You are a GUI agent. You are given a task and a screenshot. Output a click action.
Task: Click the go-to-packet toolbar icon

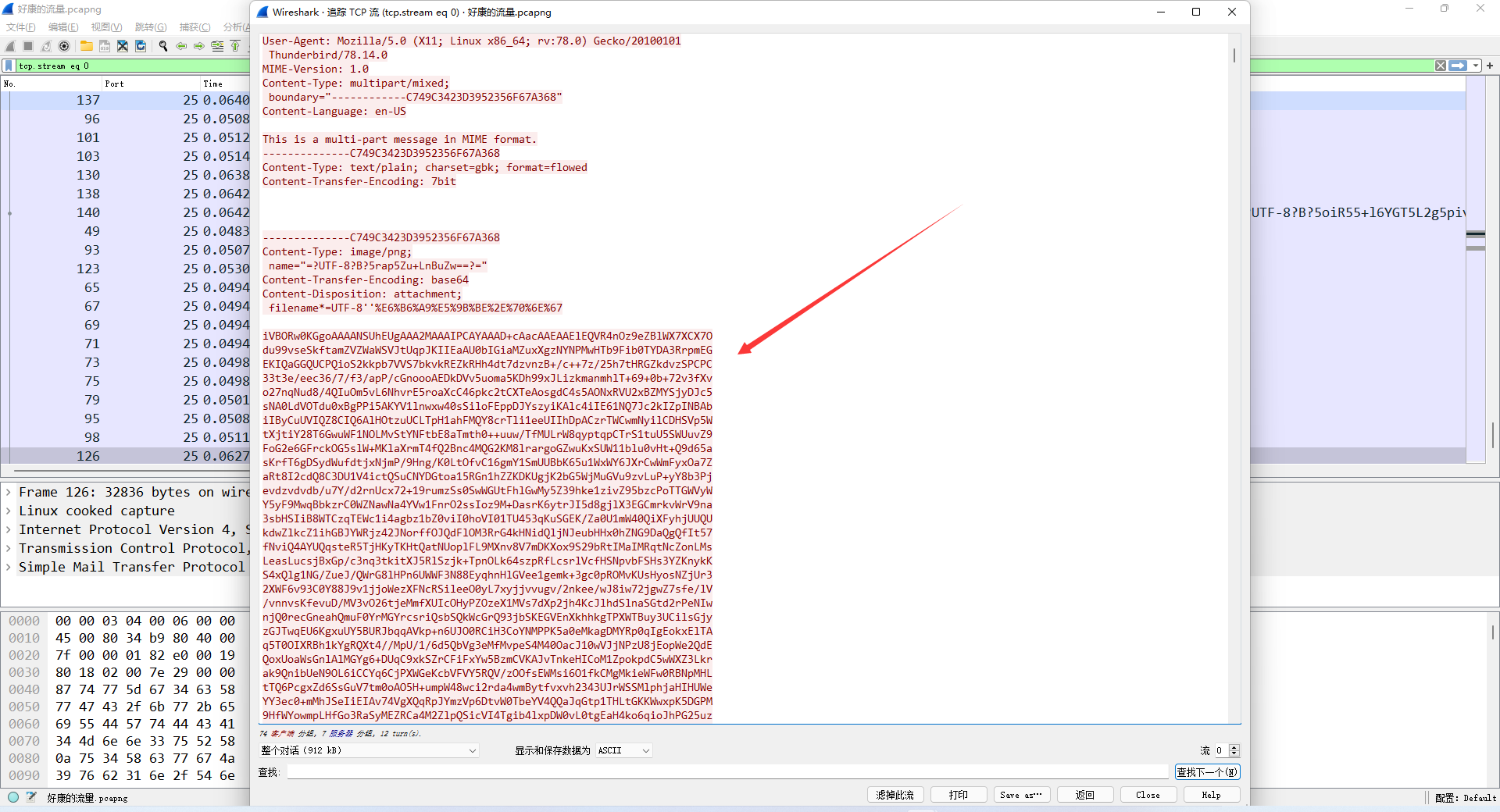coord(217,46)
